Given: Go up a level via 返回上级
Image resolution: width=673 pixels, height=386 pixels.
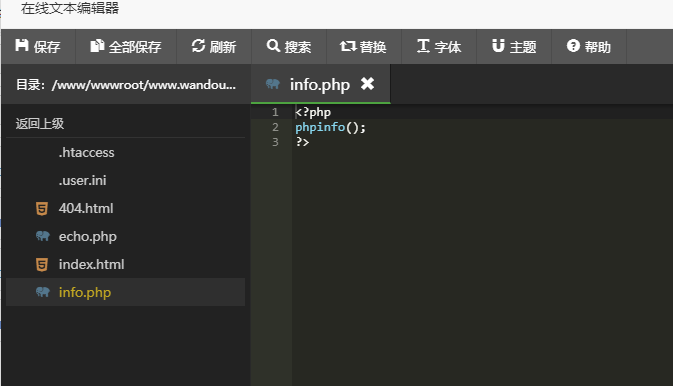Looking at the screenshot, I should click(x=40, y=124).
